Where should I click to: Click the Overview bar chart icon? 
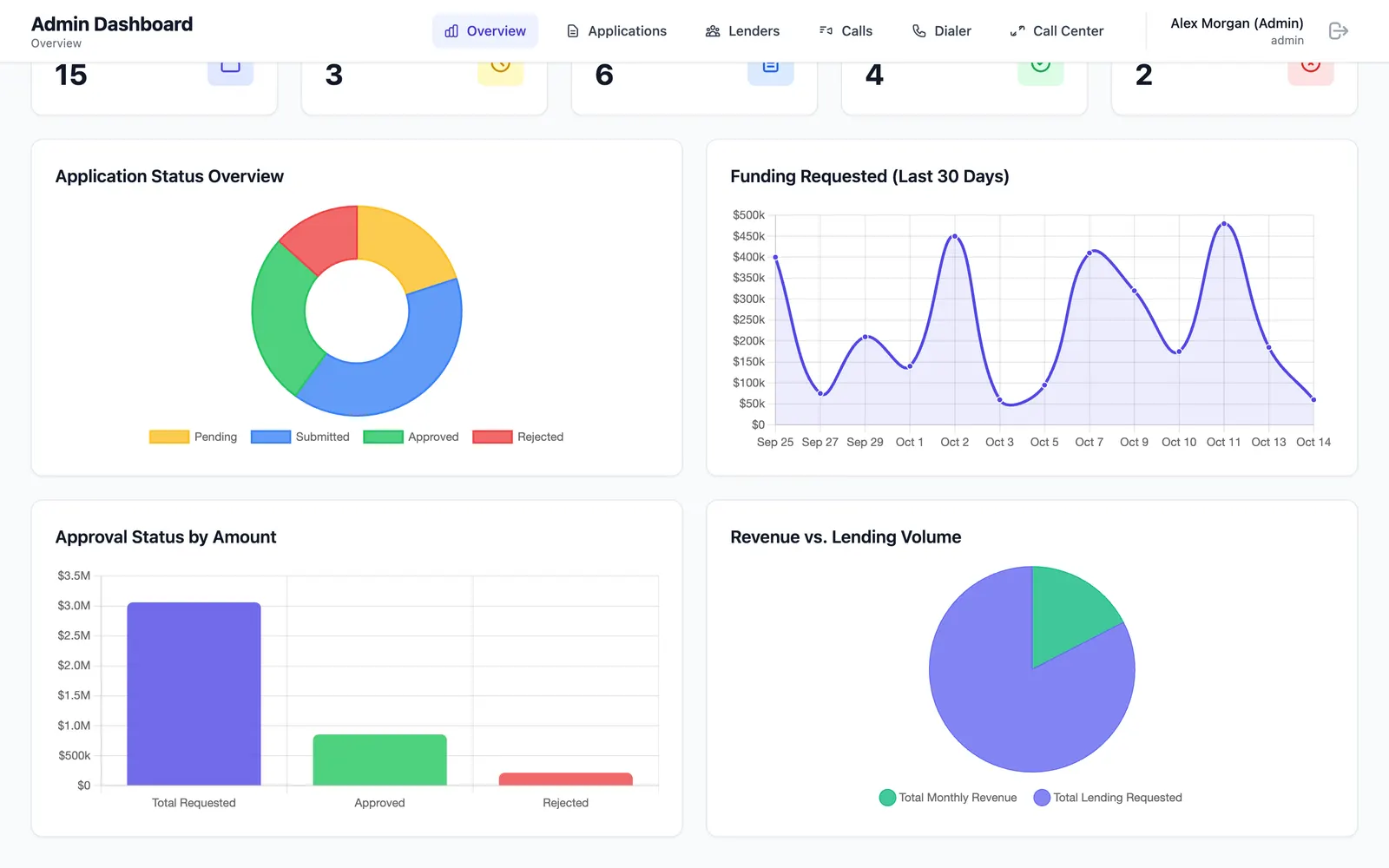pos(451,31)
